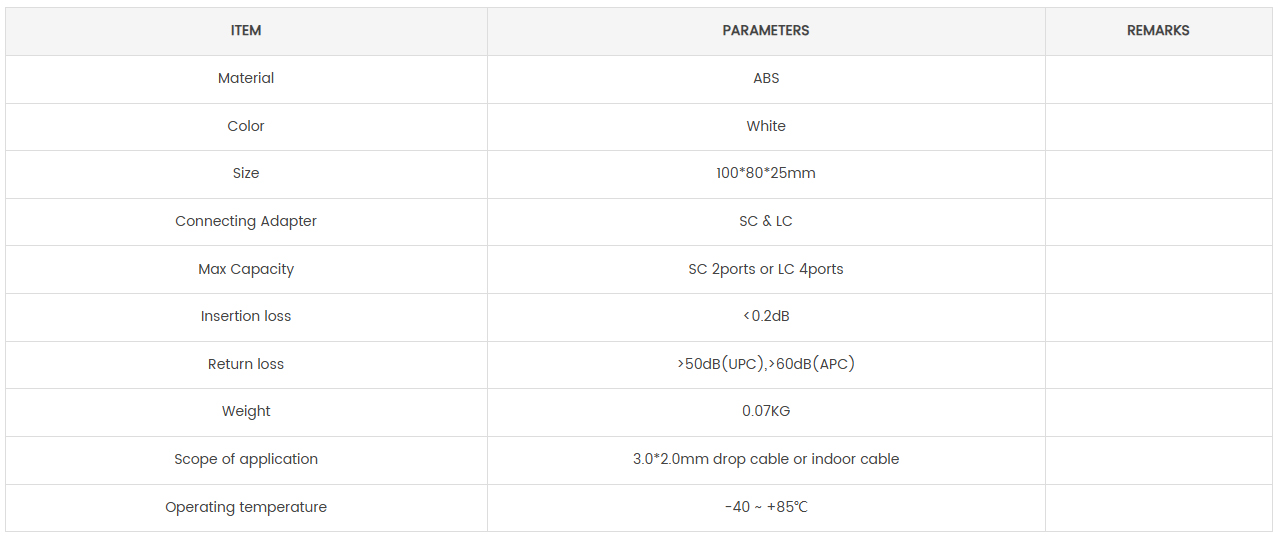This screenshot has width=1278, height=537.
Task: Select SC 2ports or LC 4ports text
Action: pyautogui.click(x=766, y=269)
